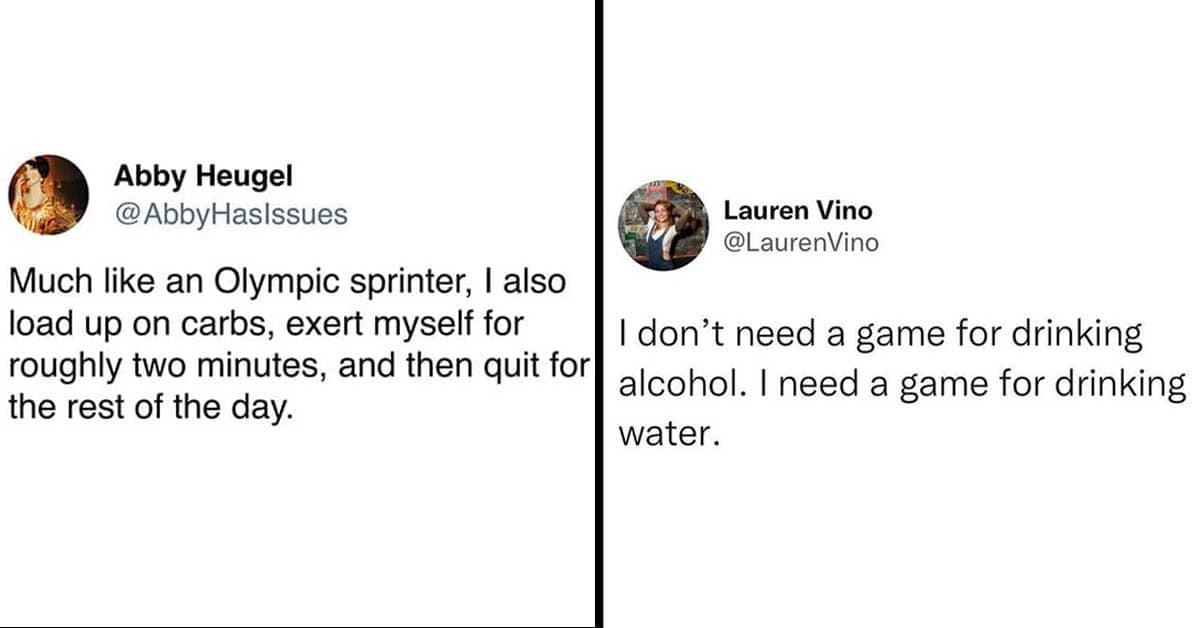The image size is (1200, 628).
Task: Click Lauren Vino's profile picture
Action: (x=656, y=225)
